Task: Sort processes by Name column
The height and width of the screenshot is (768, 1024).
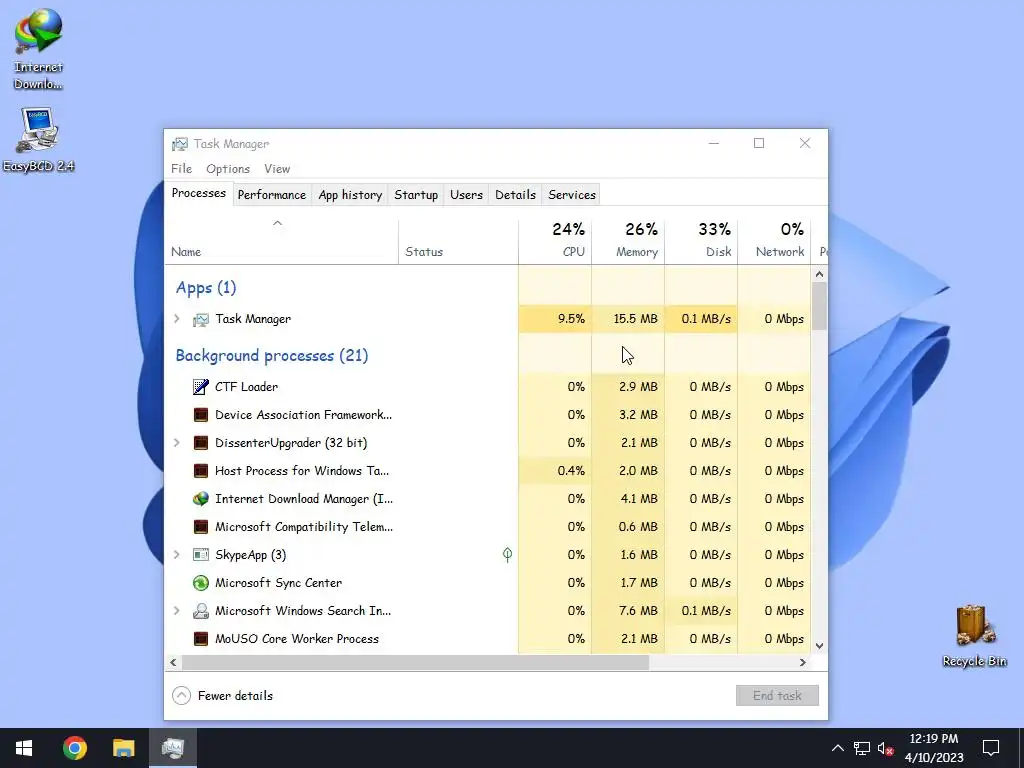Action: click(281, 242)
